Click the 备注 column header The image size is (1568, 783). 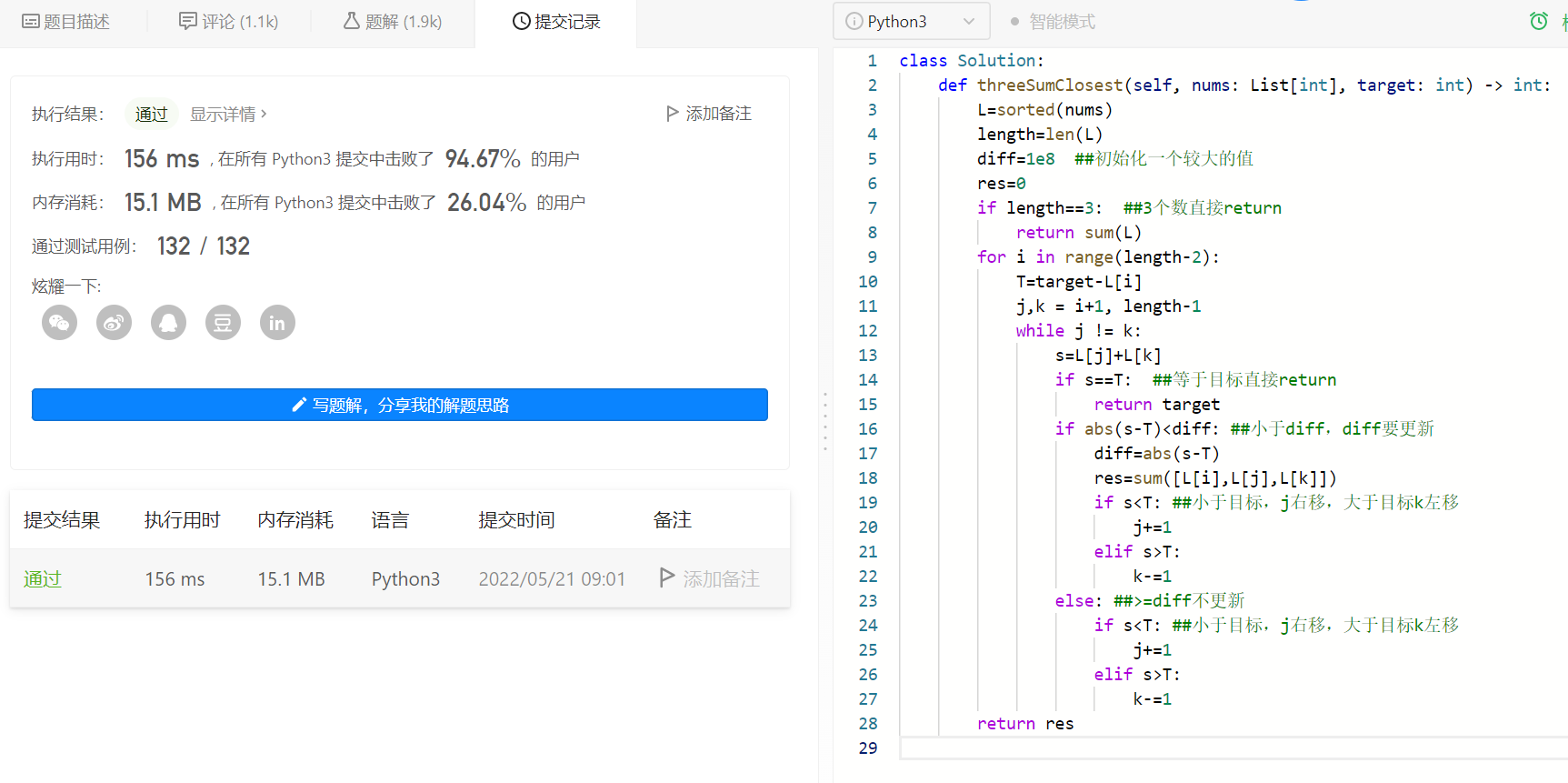point(673,520)
